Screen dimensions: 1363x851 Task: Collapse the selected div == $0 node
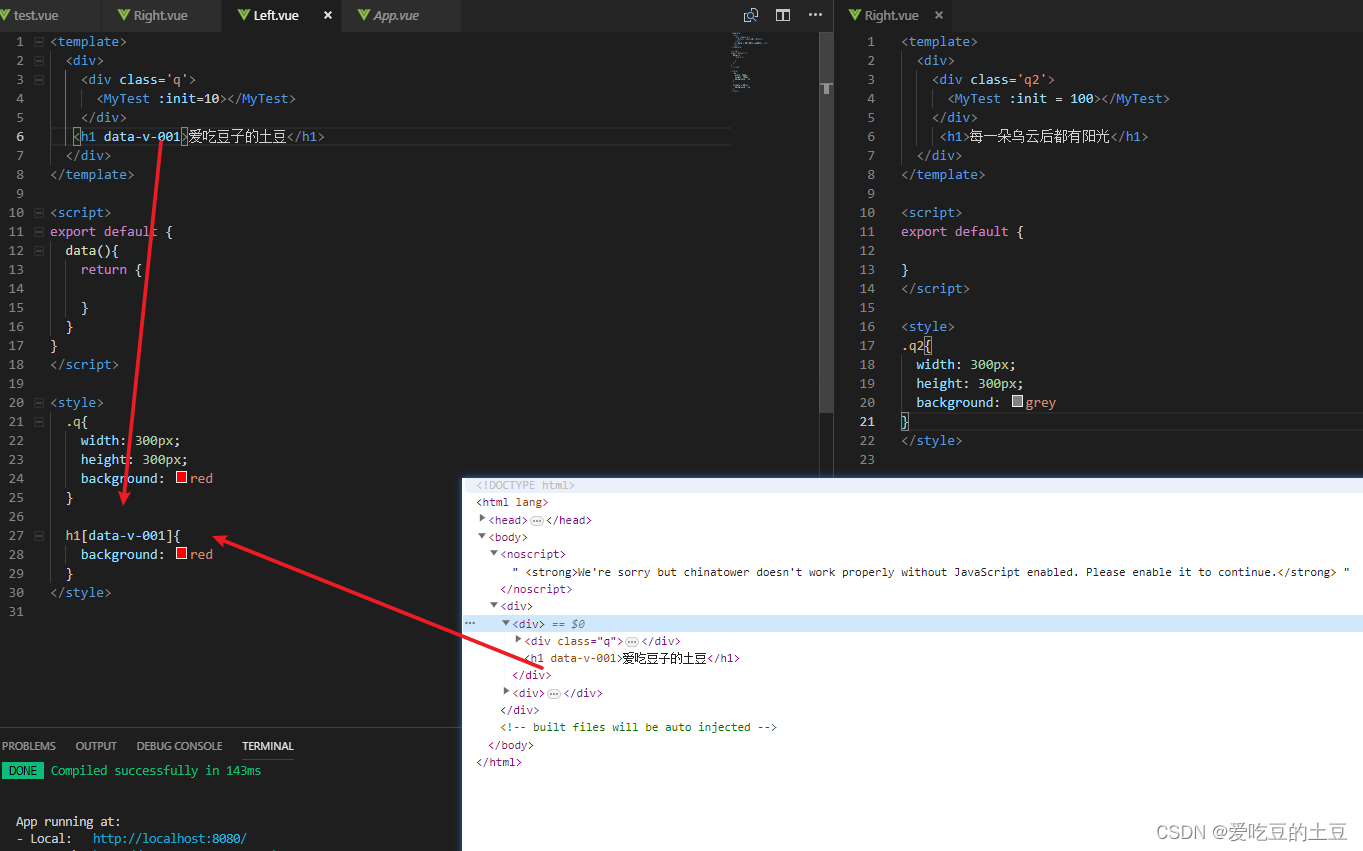pos(506,623)
